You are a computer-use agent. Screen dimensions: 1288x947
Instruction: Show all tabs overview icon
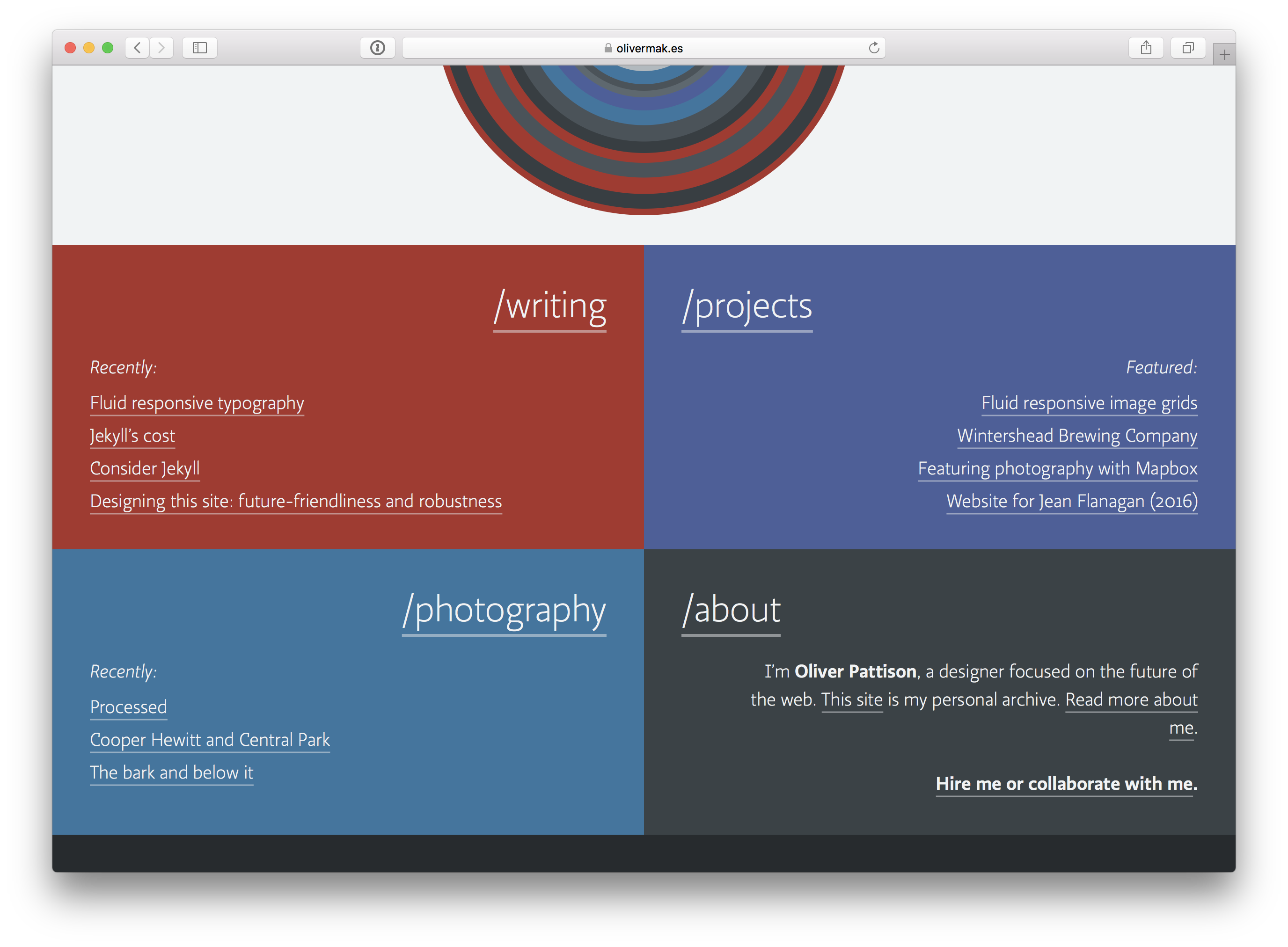(1188, 48)
